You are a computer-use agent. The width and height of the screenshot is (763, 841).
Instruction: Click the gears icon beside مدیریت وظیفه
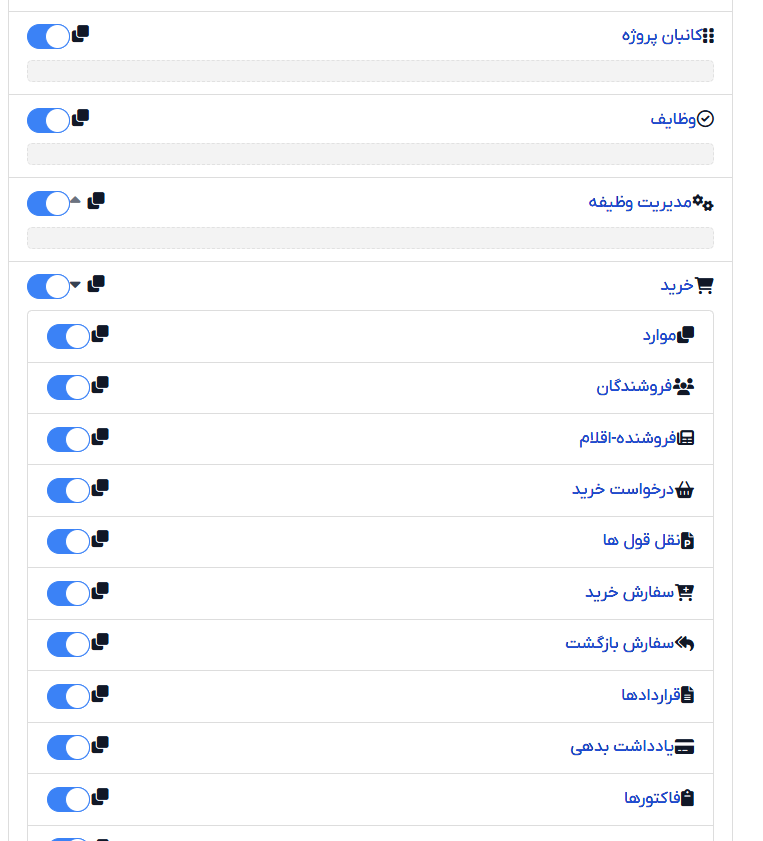pyautogui.click(x=703, y=202)
